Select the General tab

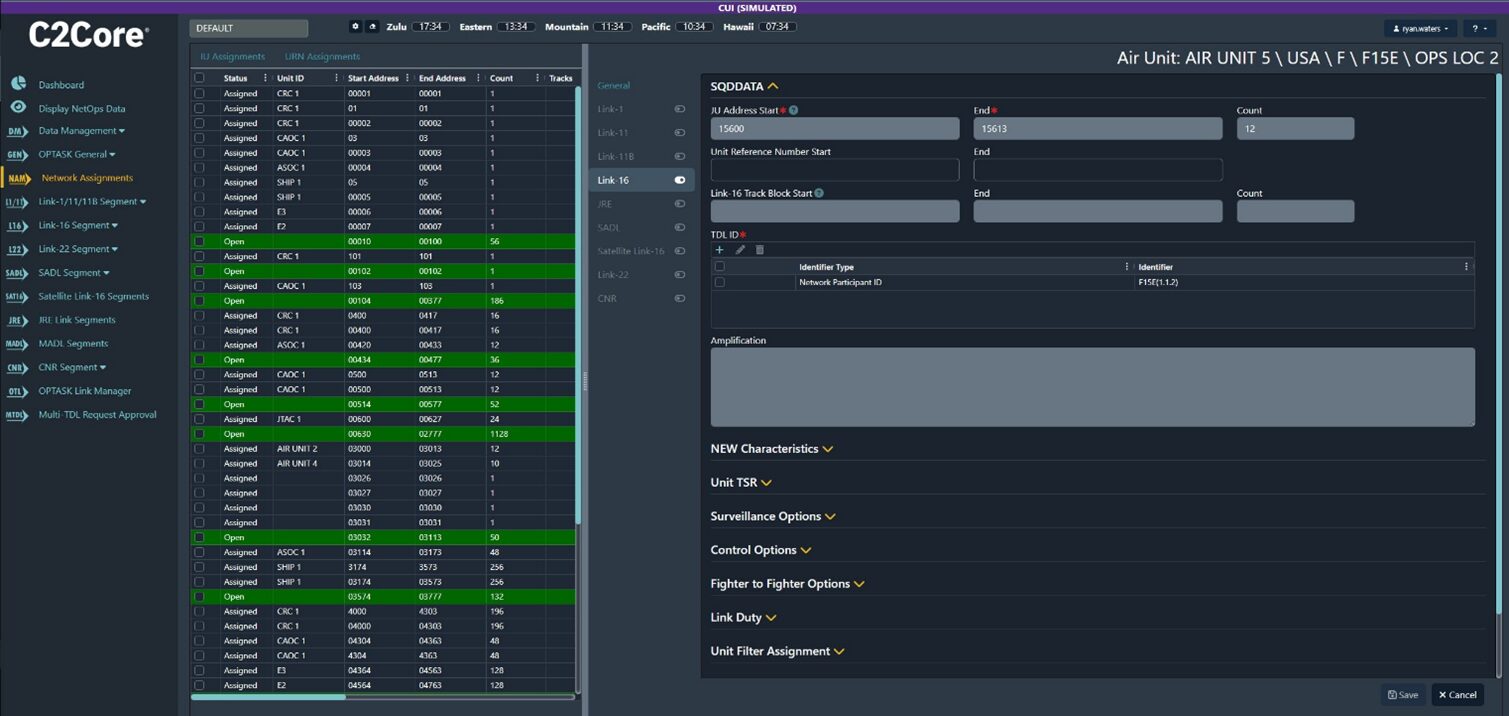click(614, 86)
